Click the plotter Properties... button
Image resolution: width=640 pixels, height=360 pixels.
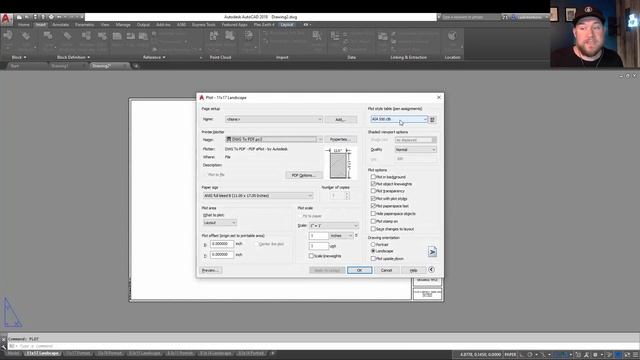[340, 139]
